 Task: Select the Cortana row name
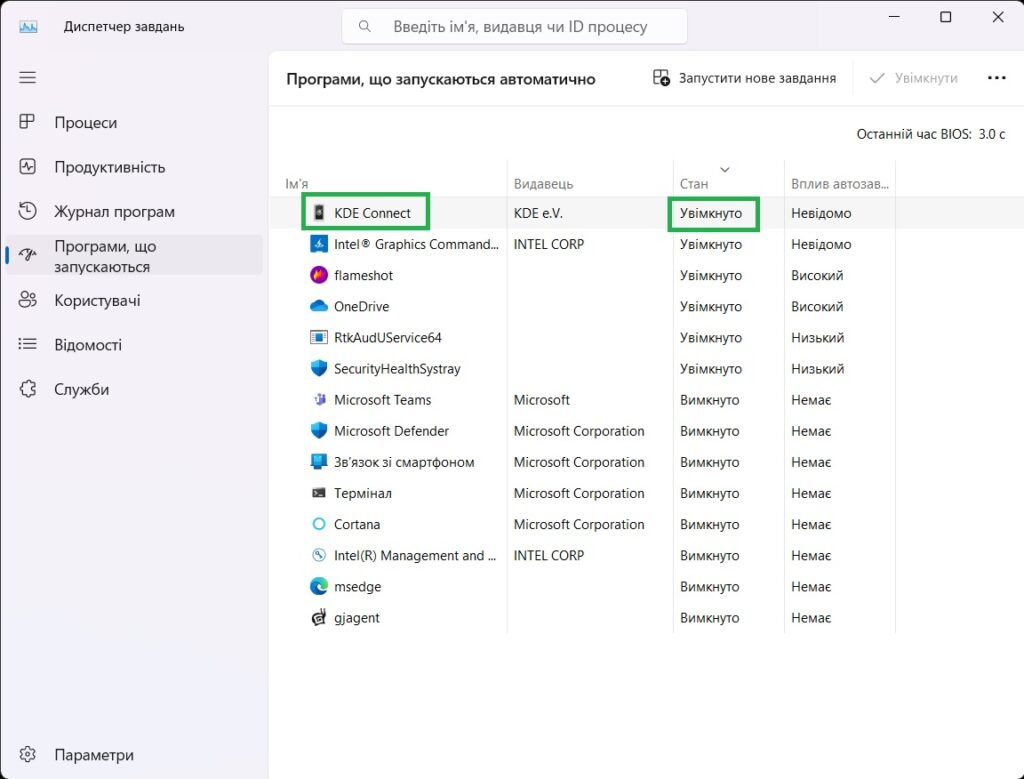tap(357, 524)
